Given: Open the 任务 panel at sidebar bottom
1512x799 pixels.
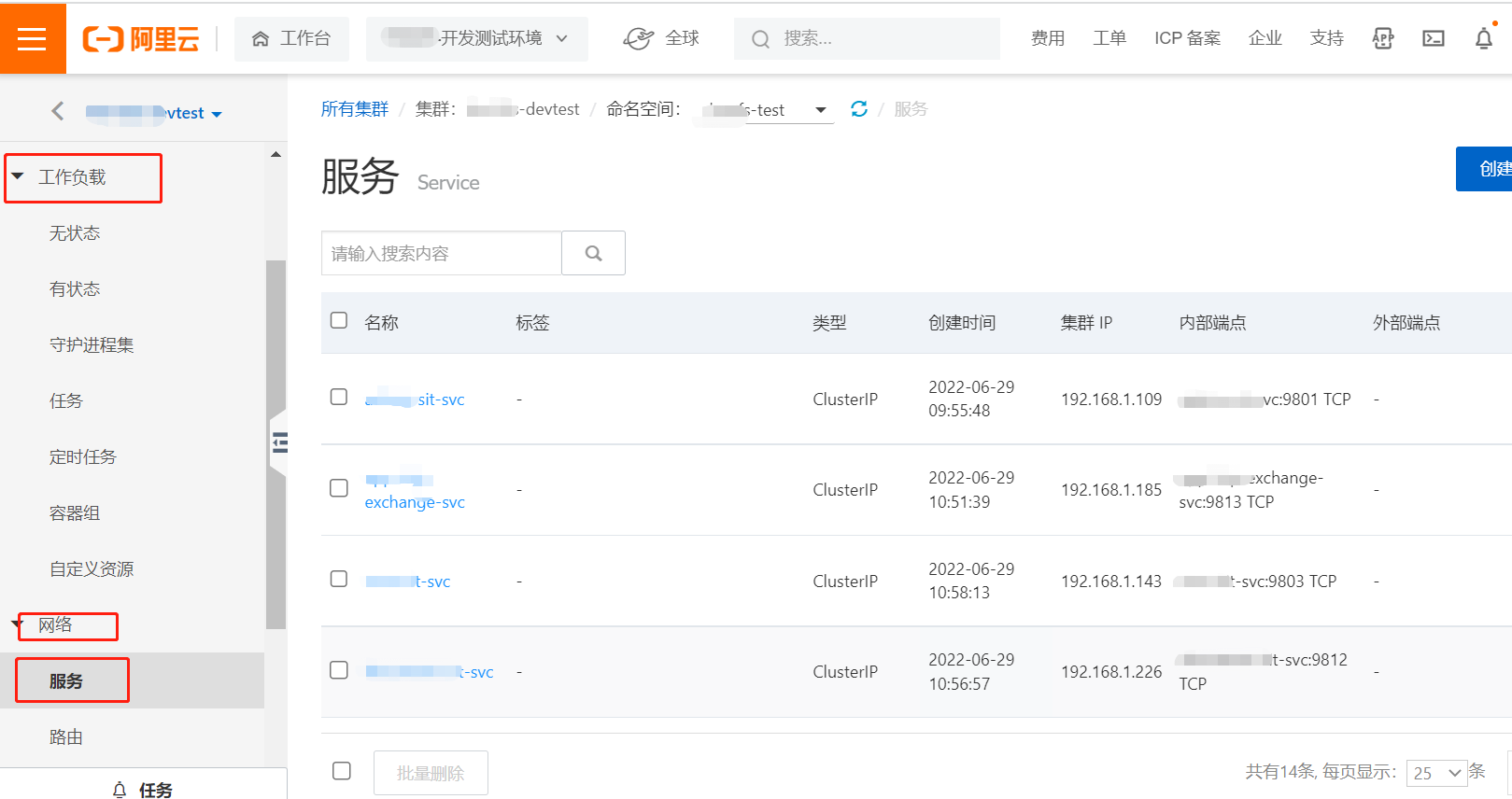Looking at the screenshot, I should click(x=143, y=790).
